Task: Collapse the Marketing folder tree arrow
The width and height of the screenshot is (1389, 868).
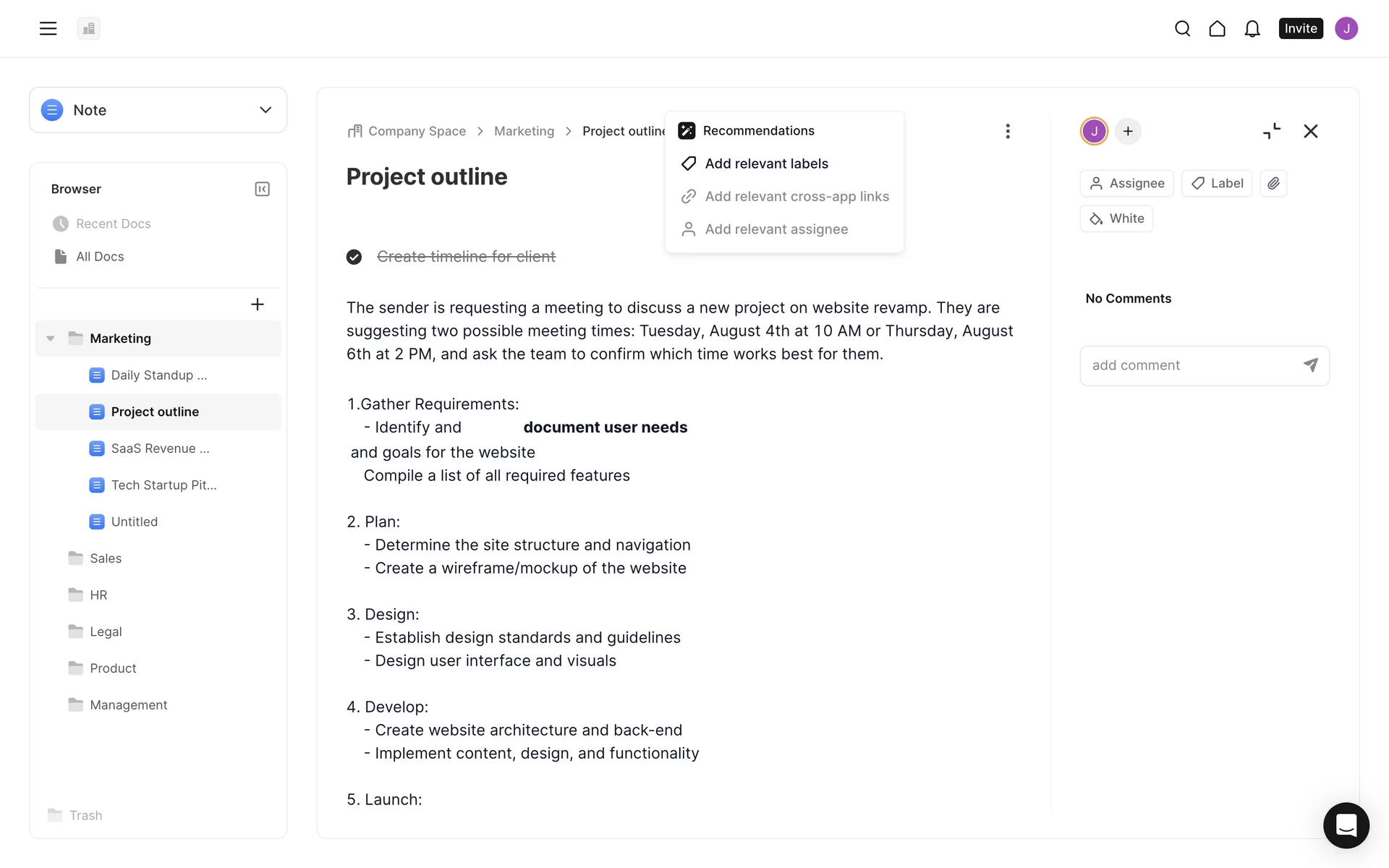Action: 51,339
